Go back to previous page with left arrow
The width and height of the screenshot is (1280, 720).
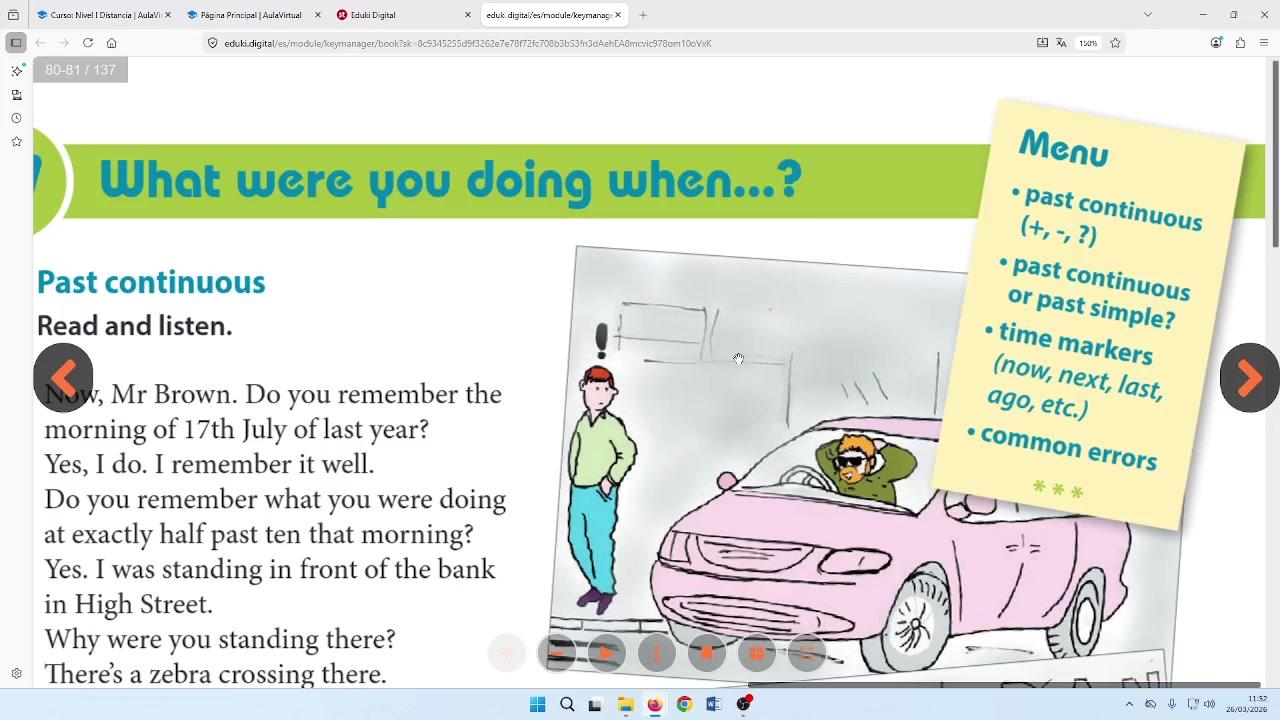click(63, 378)
